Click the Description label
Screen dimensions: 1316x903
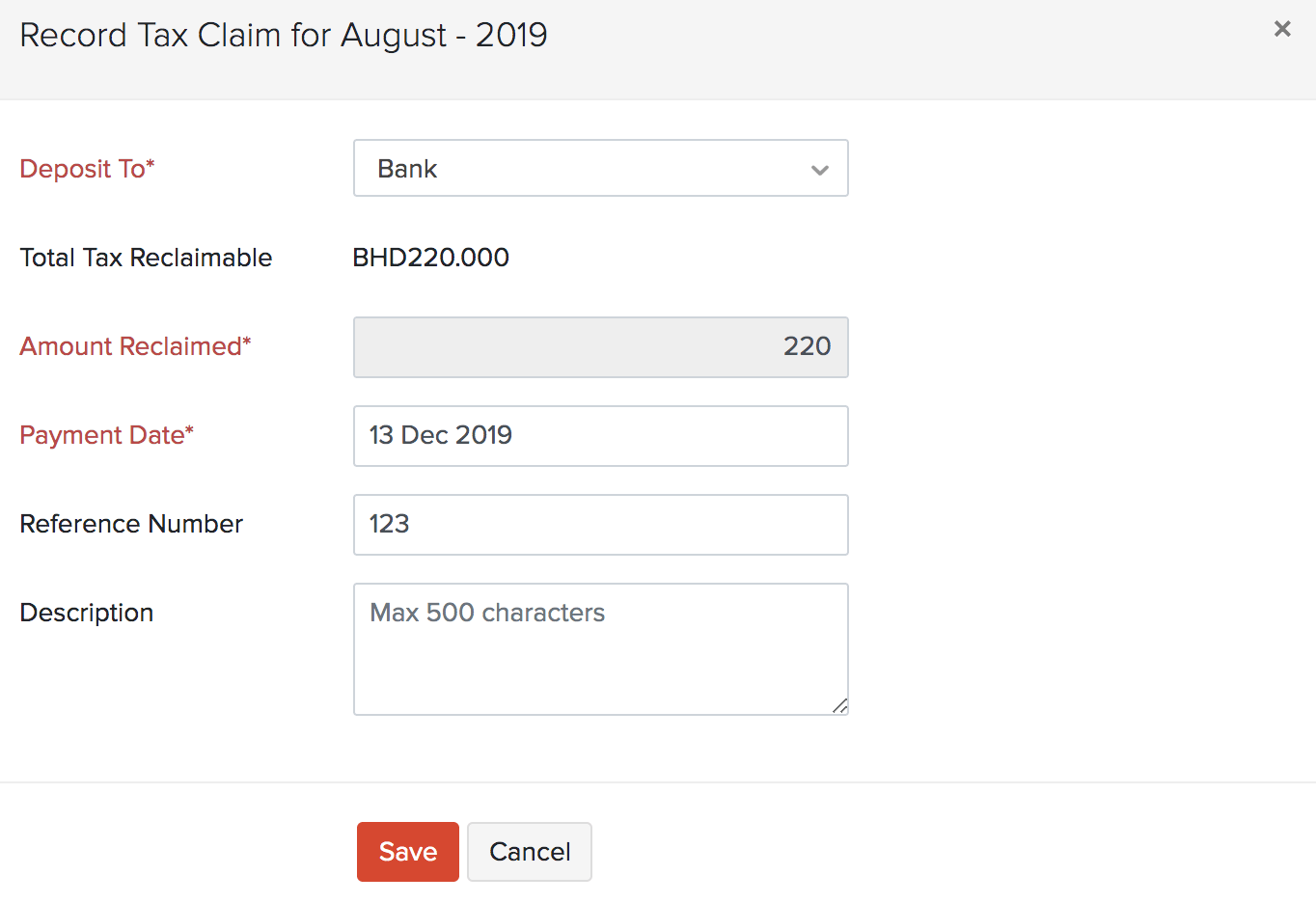click(87, 613)
